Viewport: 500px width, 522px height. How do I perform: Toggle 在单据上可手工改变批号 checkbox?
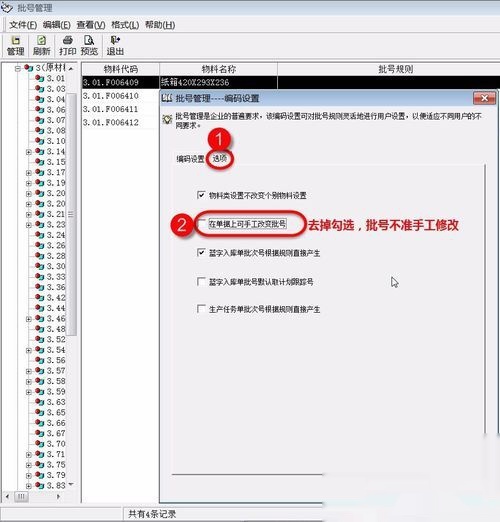coord(201,223)
